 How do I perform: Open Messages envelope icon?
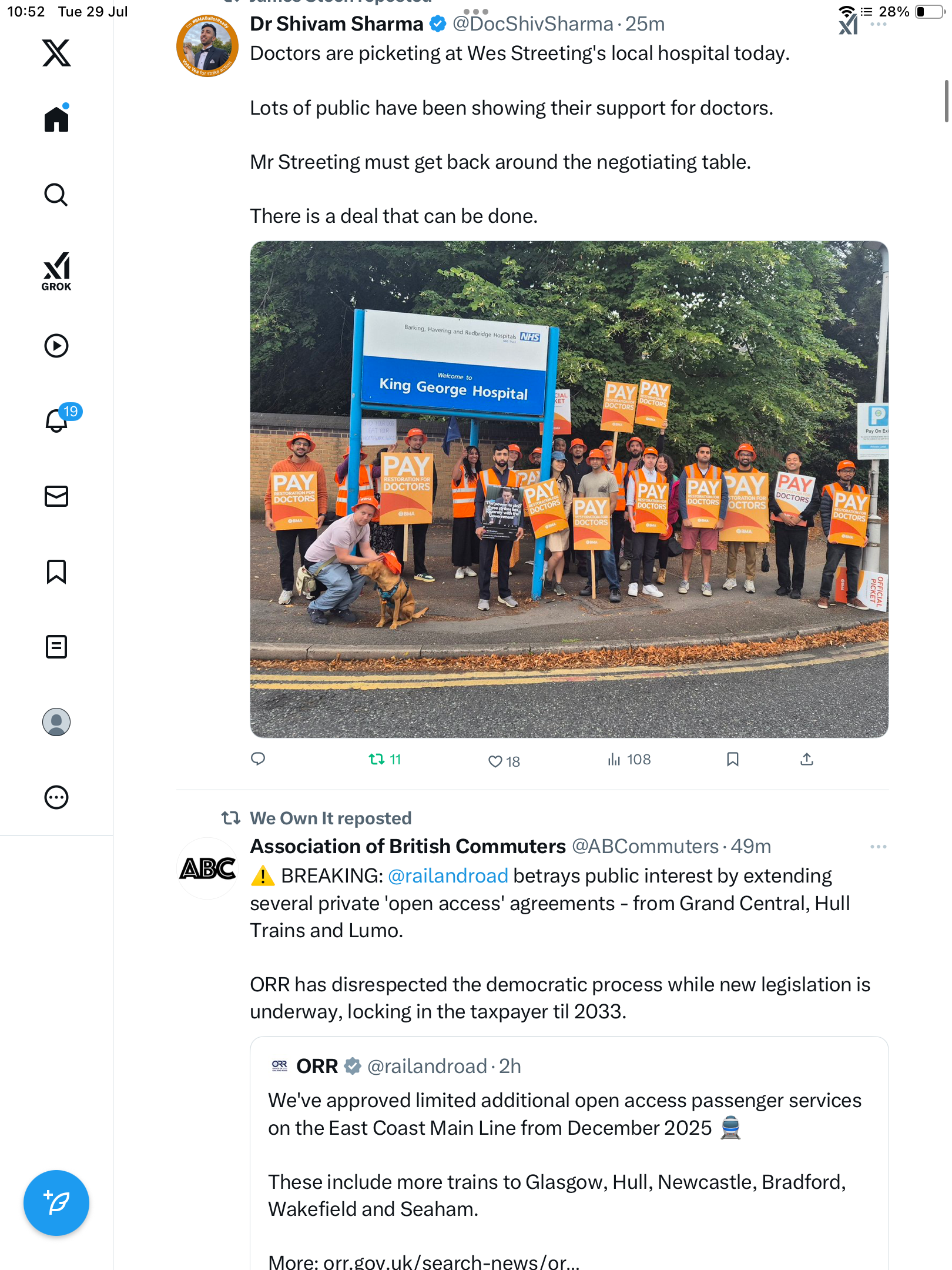tap(56, 496)
